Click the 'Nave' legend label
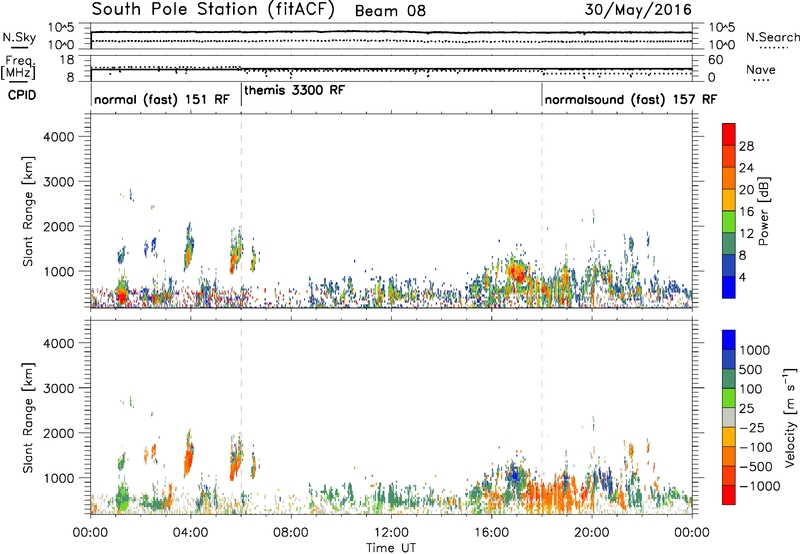Image resolution: width=800 pixels, height=554 pixels. [x=761, y=69]
